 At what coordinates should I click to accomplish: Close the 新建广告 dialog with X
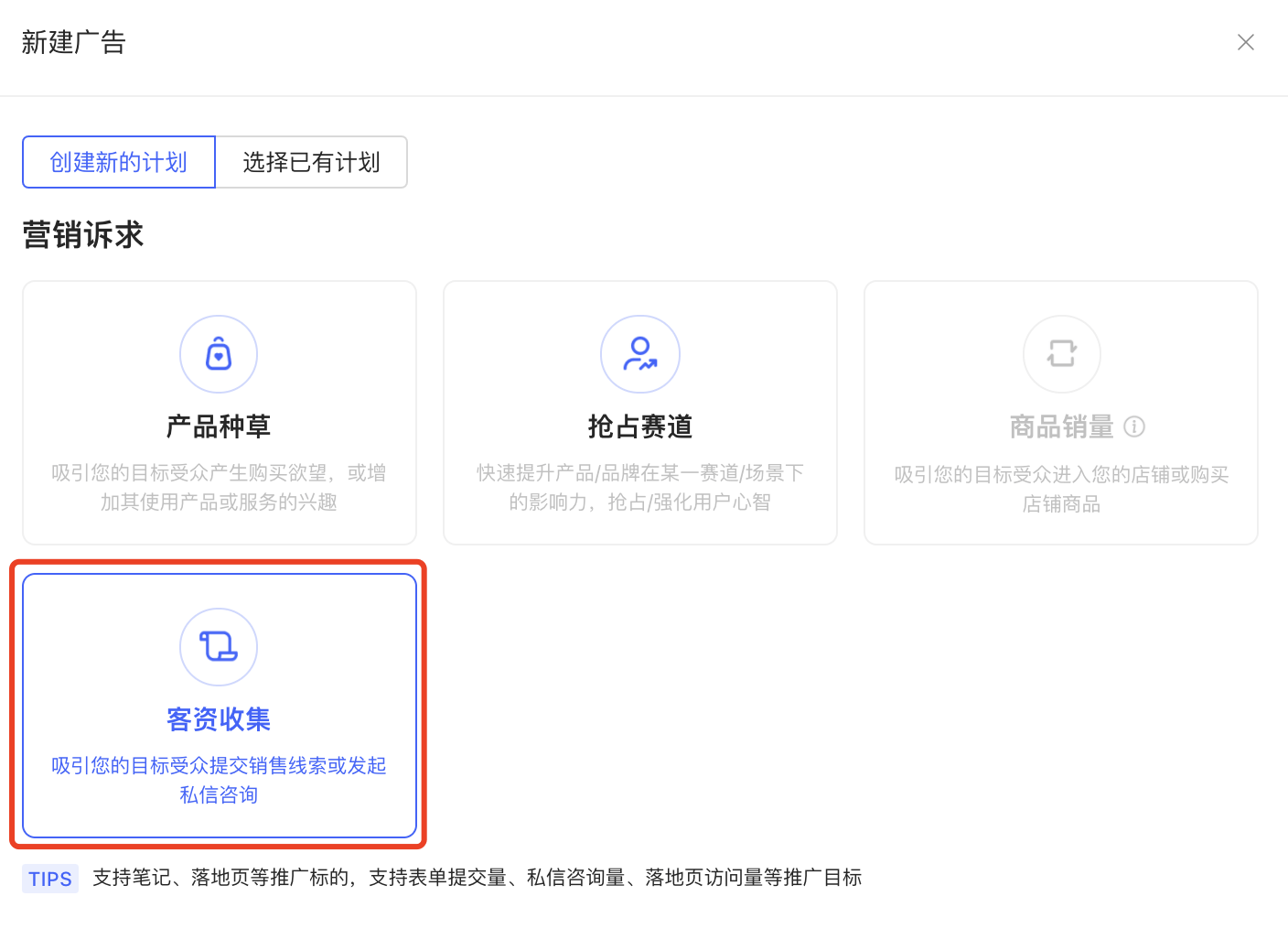1245,42
